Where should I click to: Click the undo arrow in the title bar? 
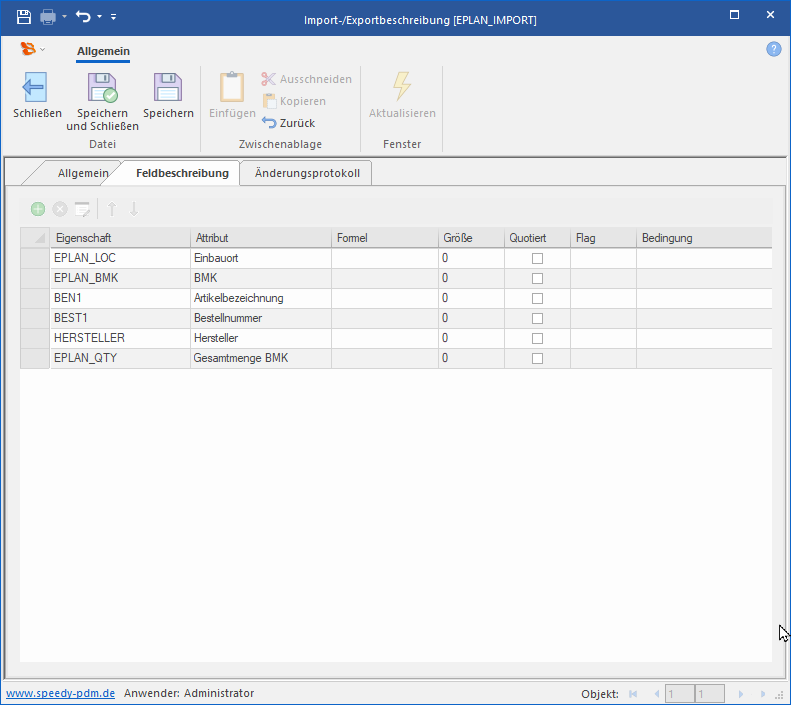click(x=84, y=17)
